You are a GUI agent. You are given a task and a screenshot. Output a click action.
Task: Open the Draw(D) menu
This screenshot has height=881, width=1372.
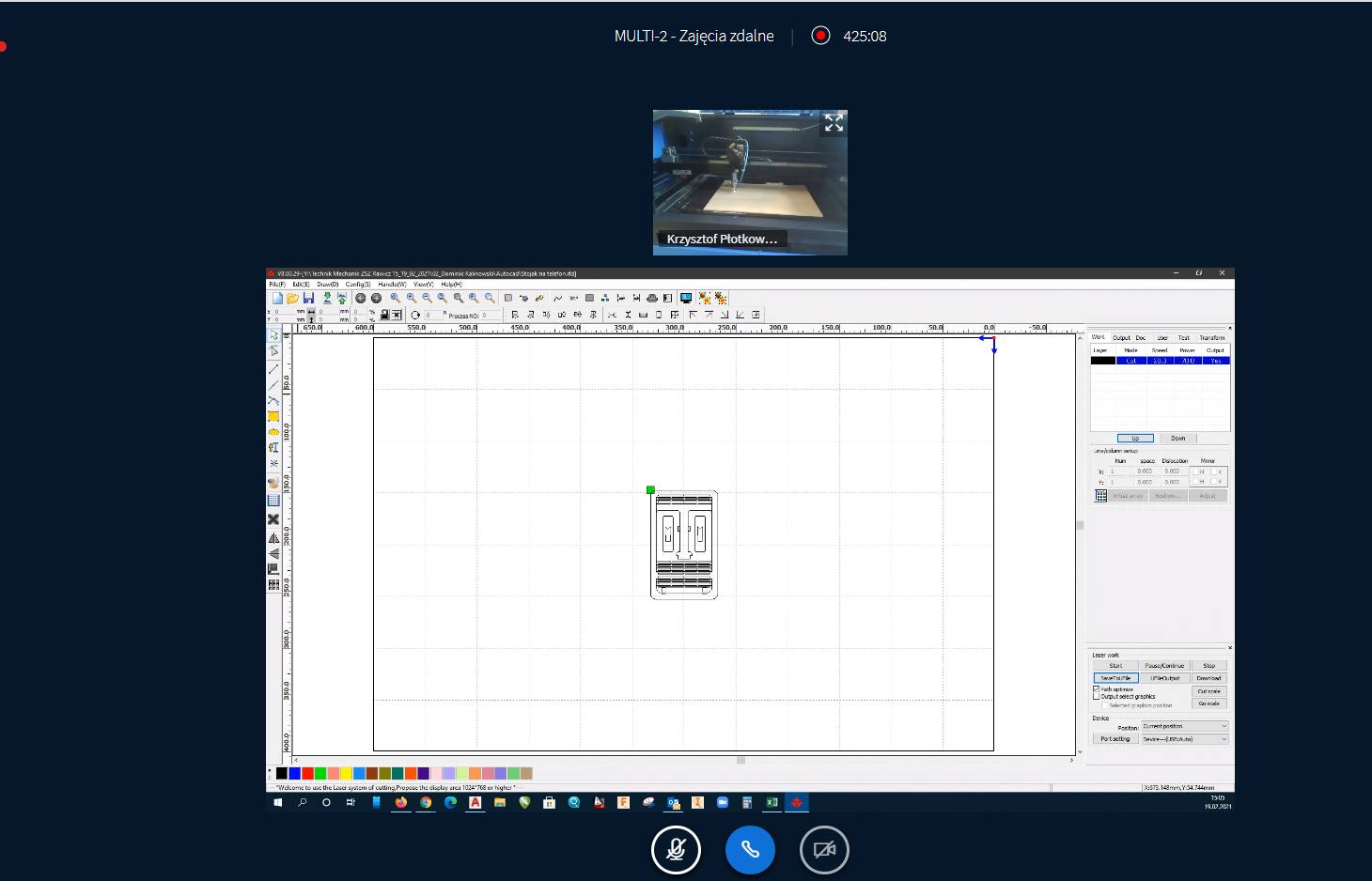328,284
